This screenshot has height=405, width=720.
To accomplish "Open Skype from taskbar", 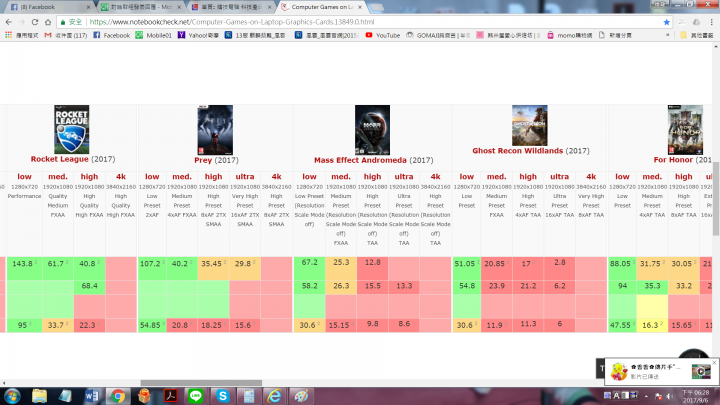I will [223, 396].
